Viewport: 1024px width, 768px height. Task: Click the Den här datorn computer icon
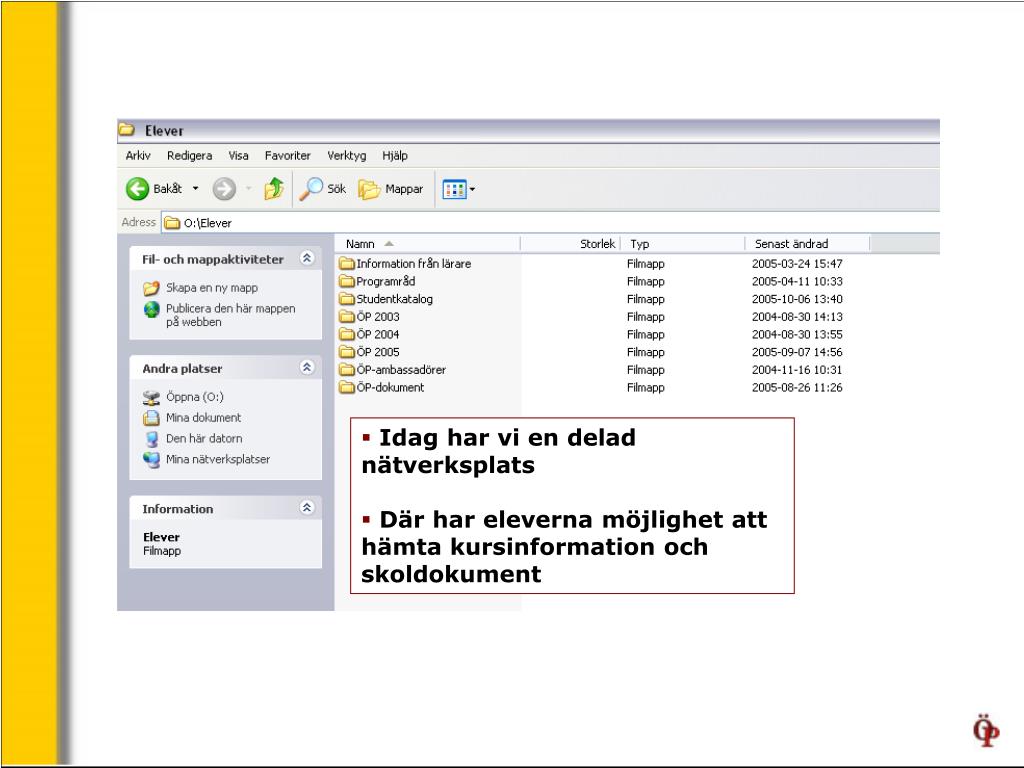(152, 439)
